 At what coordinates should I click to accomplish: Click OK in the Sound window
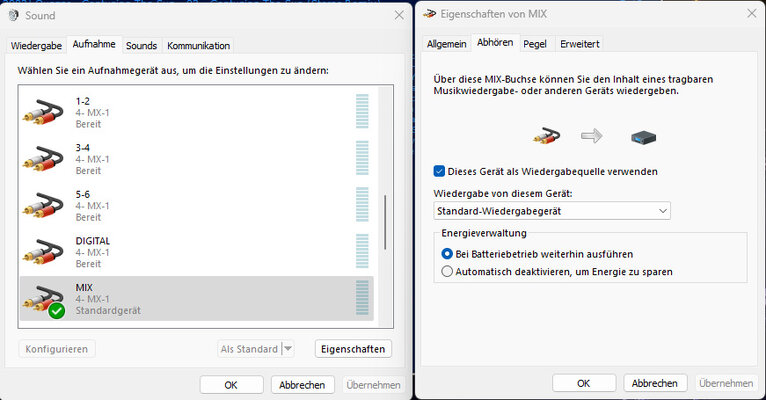[x=231, y=385]
